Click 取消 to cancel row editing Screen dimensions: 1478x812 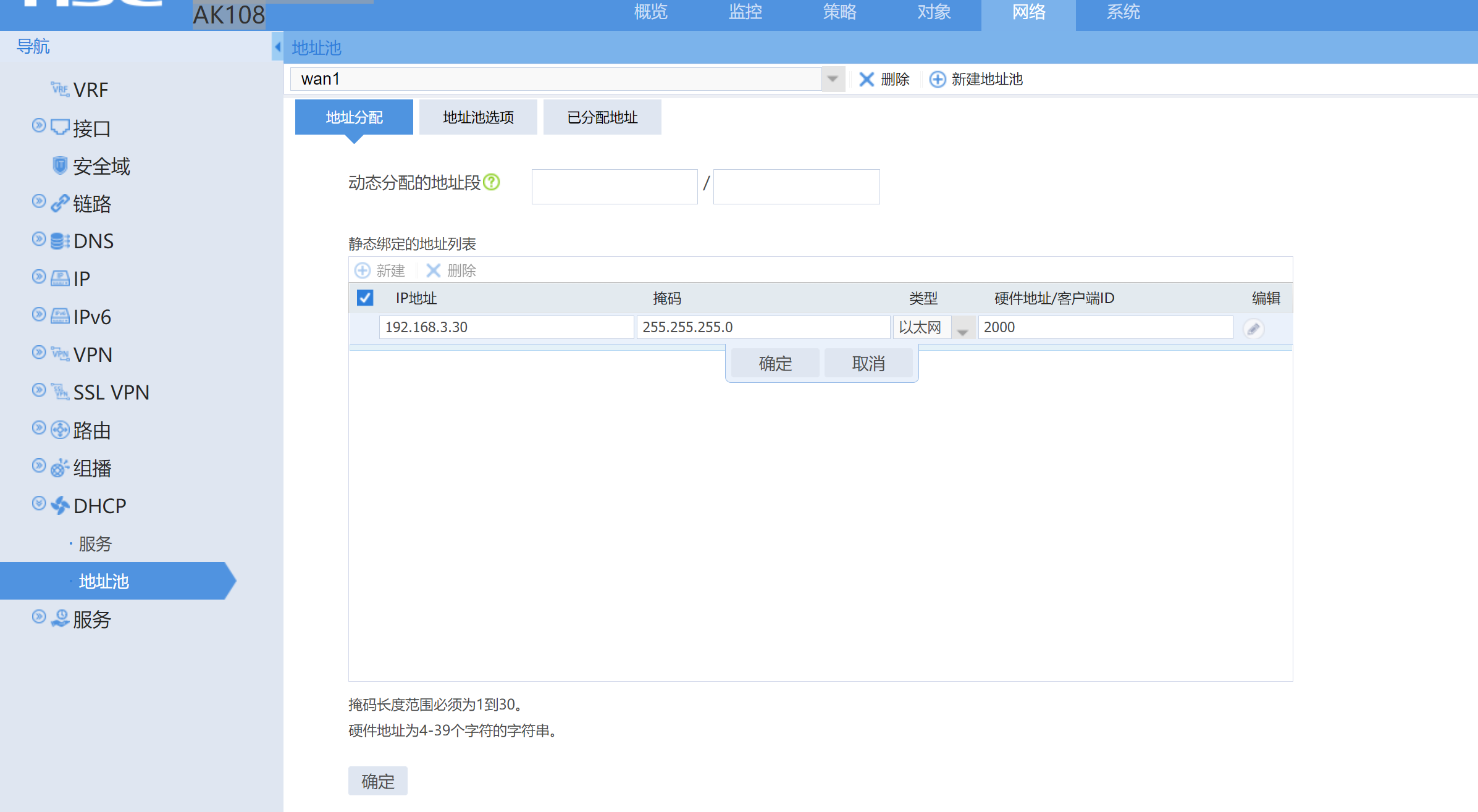tap(868, 364)
